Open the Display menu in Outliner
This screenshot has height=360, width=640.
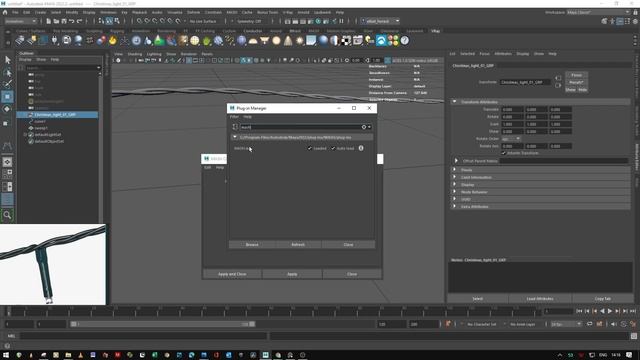[25, 60]
